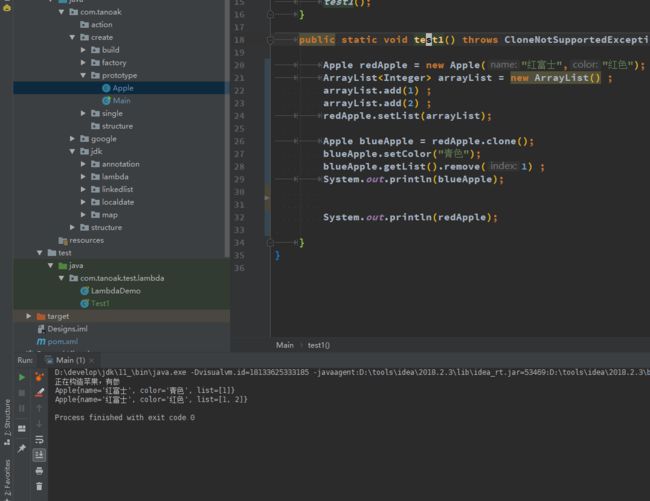Viewport: 650px width, 501px height.
Task: Open the Structure tool window tab
Action: click(x=7, y=422)
